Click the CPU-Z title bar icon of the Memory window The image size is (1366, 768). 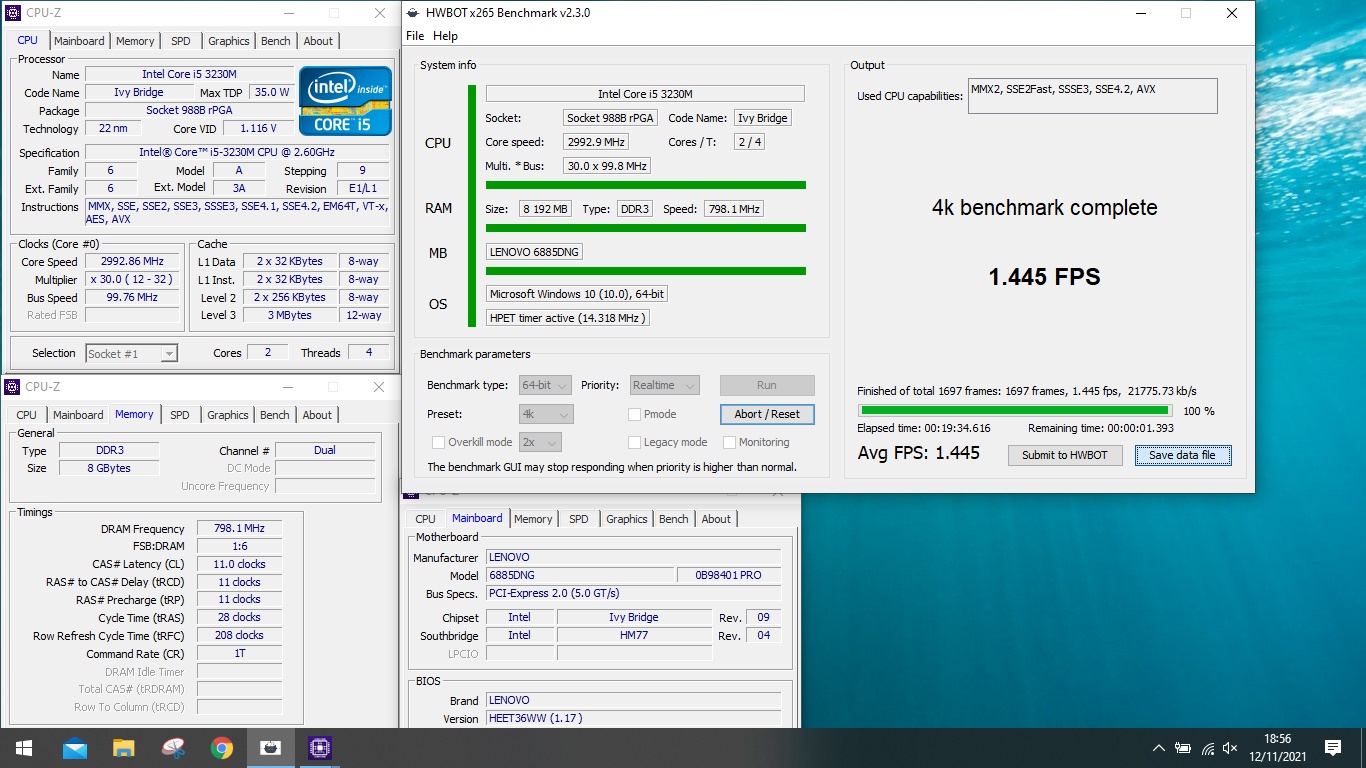[x=13, y=387]
